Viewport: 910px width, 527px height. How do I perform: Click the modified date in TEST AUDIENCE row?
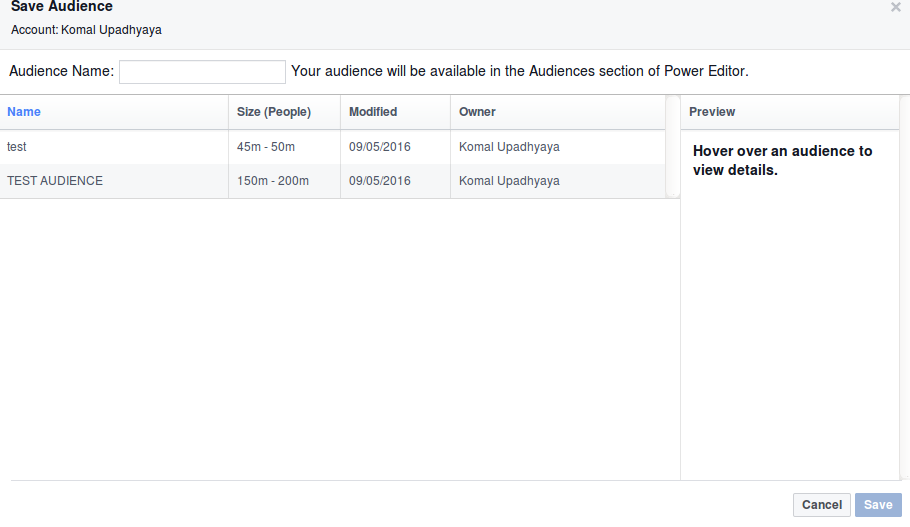[380, 181]
